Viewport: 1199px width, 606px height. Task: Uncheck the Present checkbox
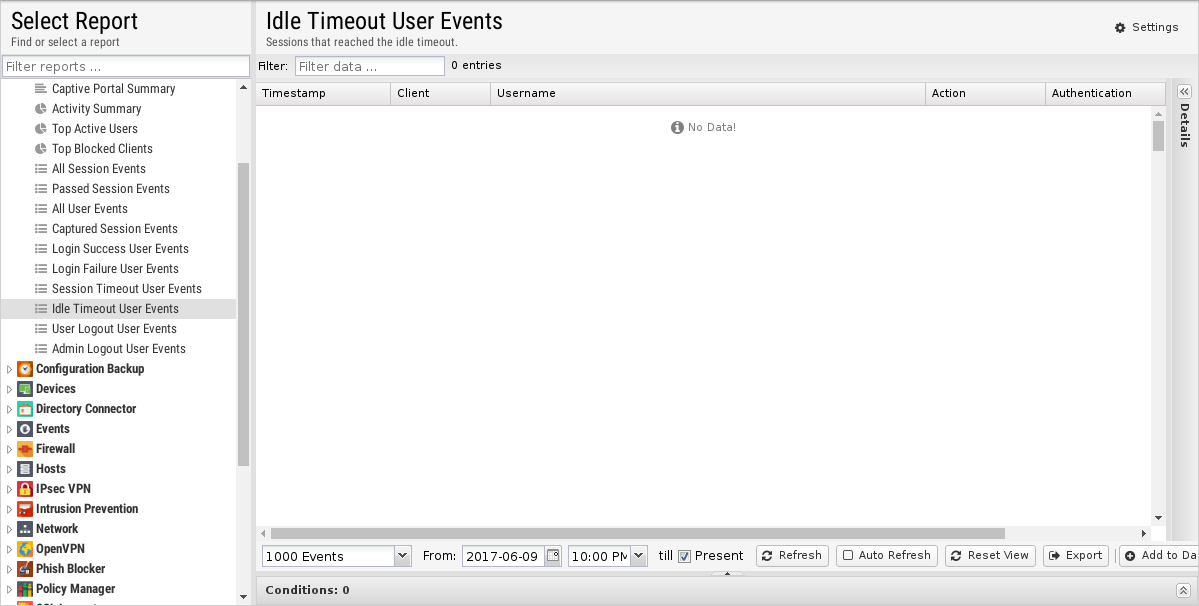(684, 556)
